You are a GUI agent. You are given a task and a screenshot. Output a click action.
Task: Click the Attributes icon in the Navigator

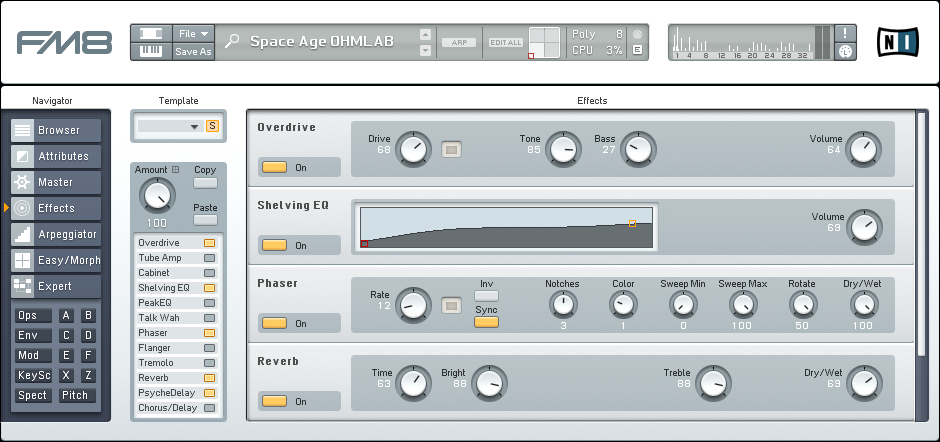click(23, 156)
